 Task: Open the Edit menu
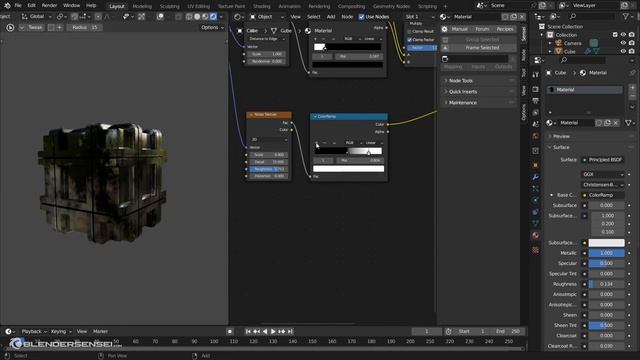(31, 6)
